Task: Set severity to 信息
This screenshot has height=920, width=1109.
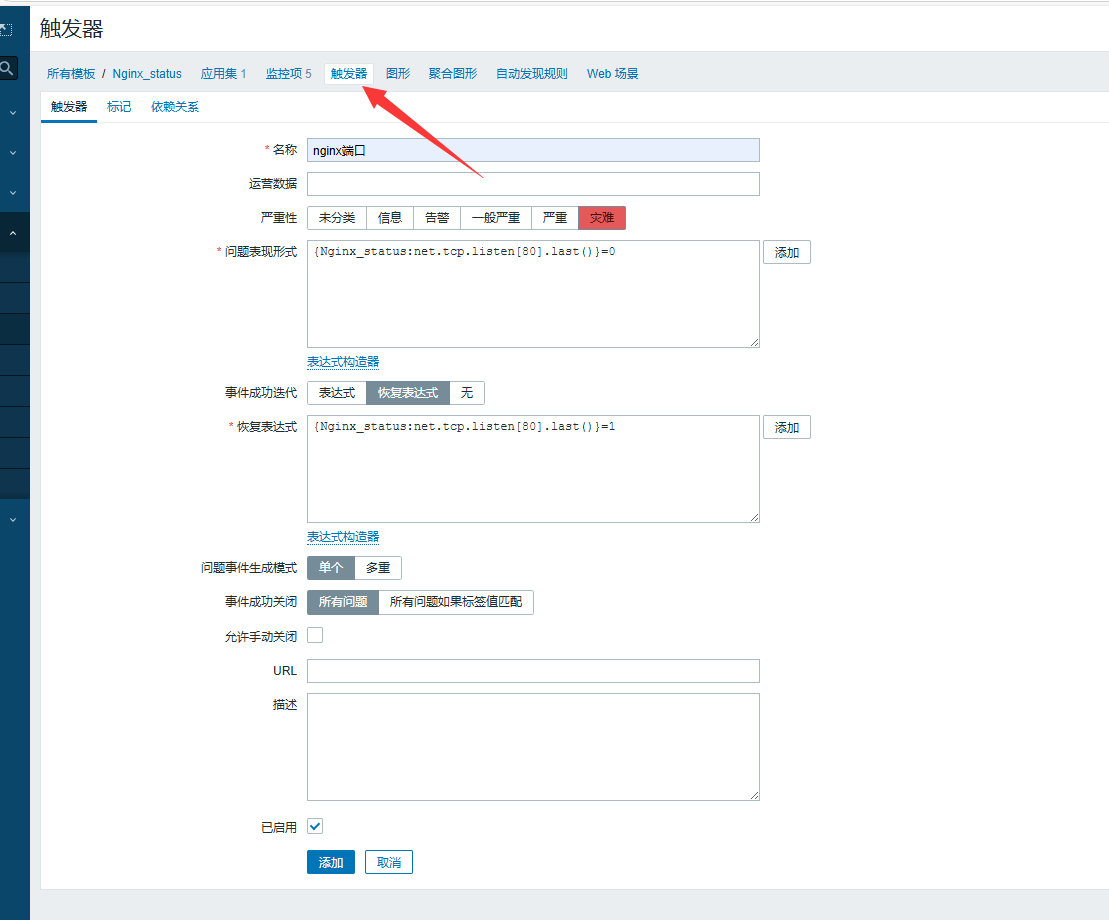Action: tap(390, 218)
